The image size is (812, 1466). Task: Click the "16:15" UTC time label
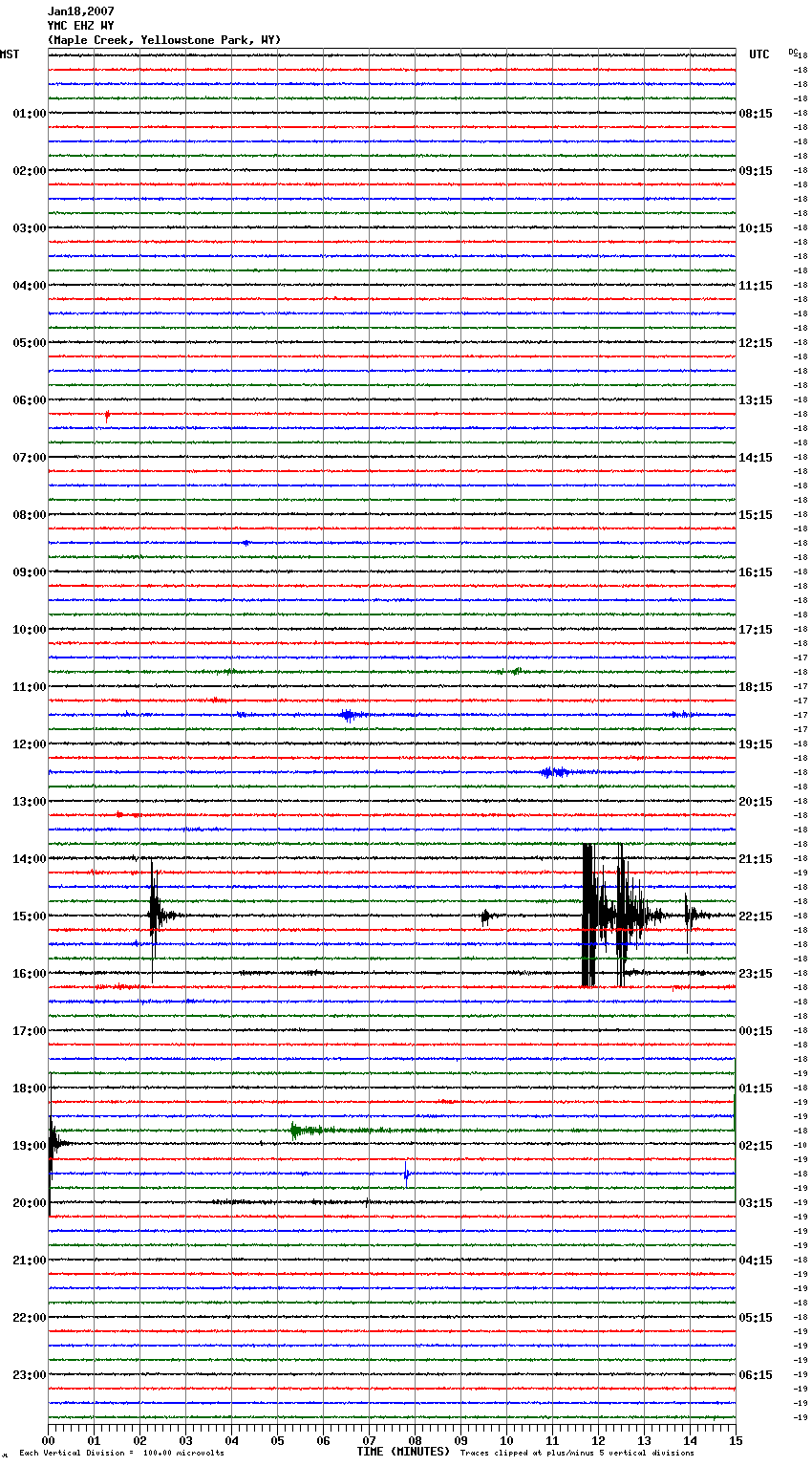756,572
